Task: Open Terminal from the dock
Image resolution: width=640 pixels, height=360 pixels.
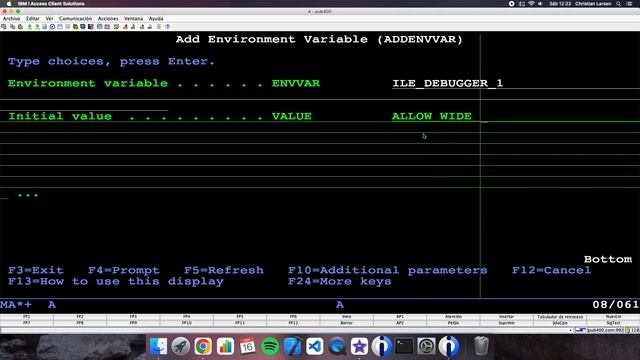Action: (x=404, y=347)
